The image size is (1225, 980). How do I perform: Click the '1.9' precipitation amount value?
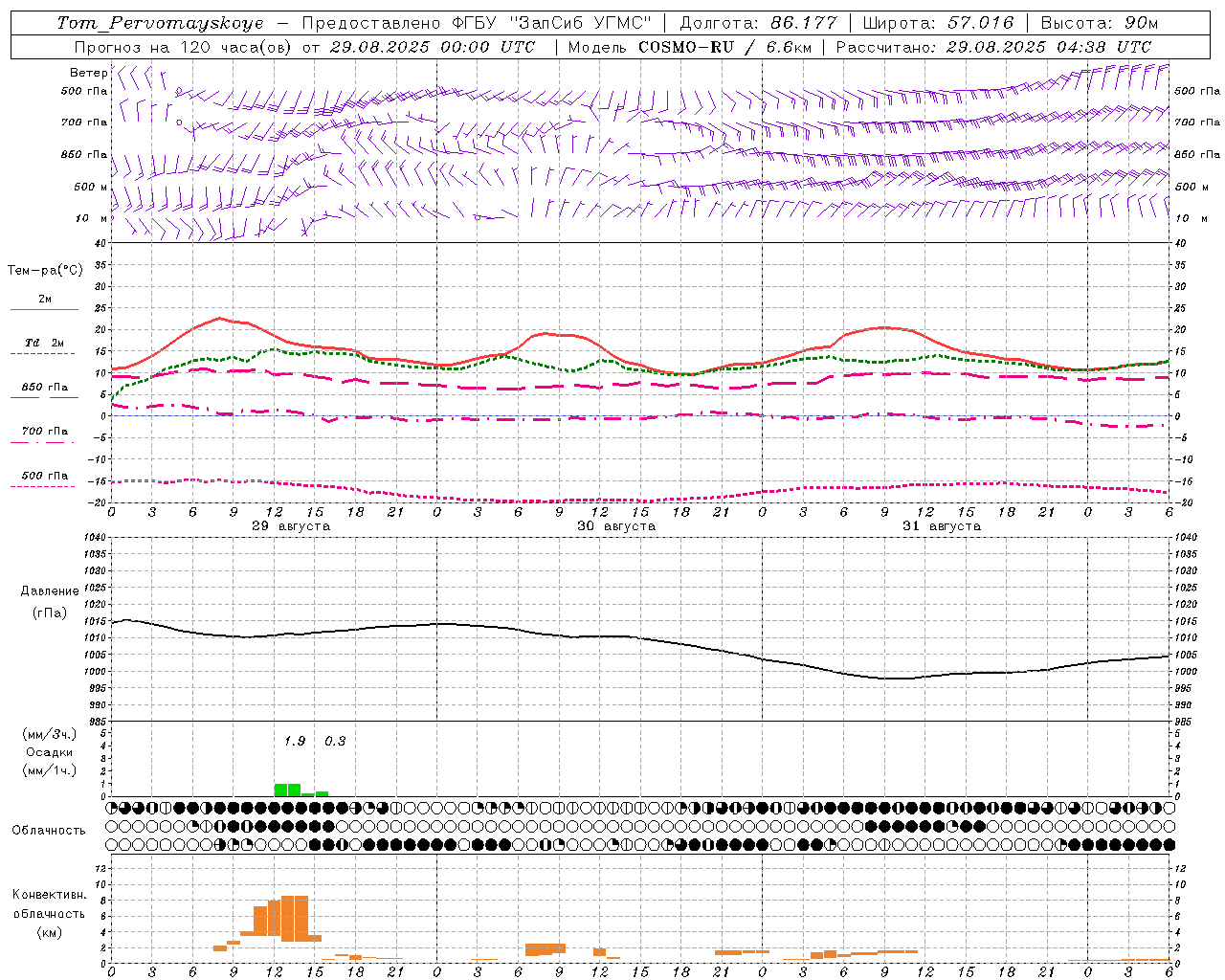[x=295, y=741]
